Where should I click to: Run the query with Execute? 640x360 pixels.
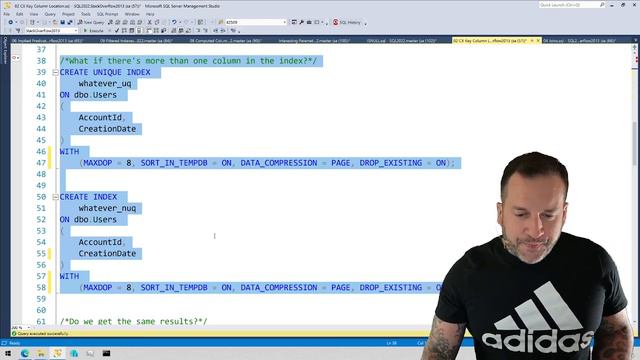pos(93,31)
